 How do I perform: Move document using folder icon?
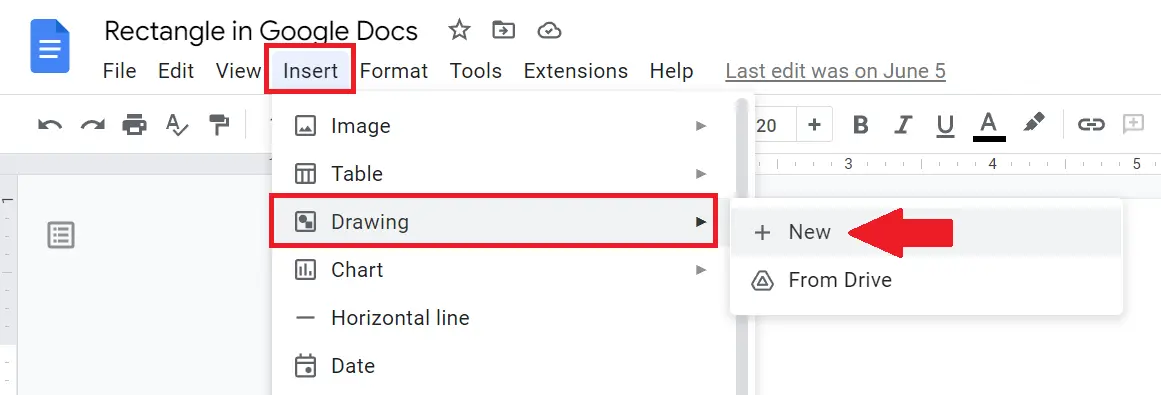503,30
